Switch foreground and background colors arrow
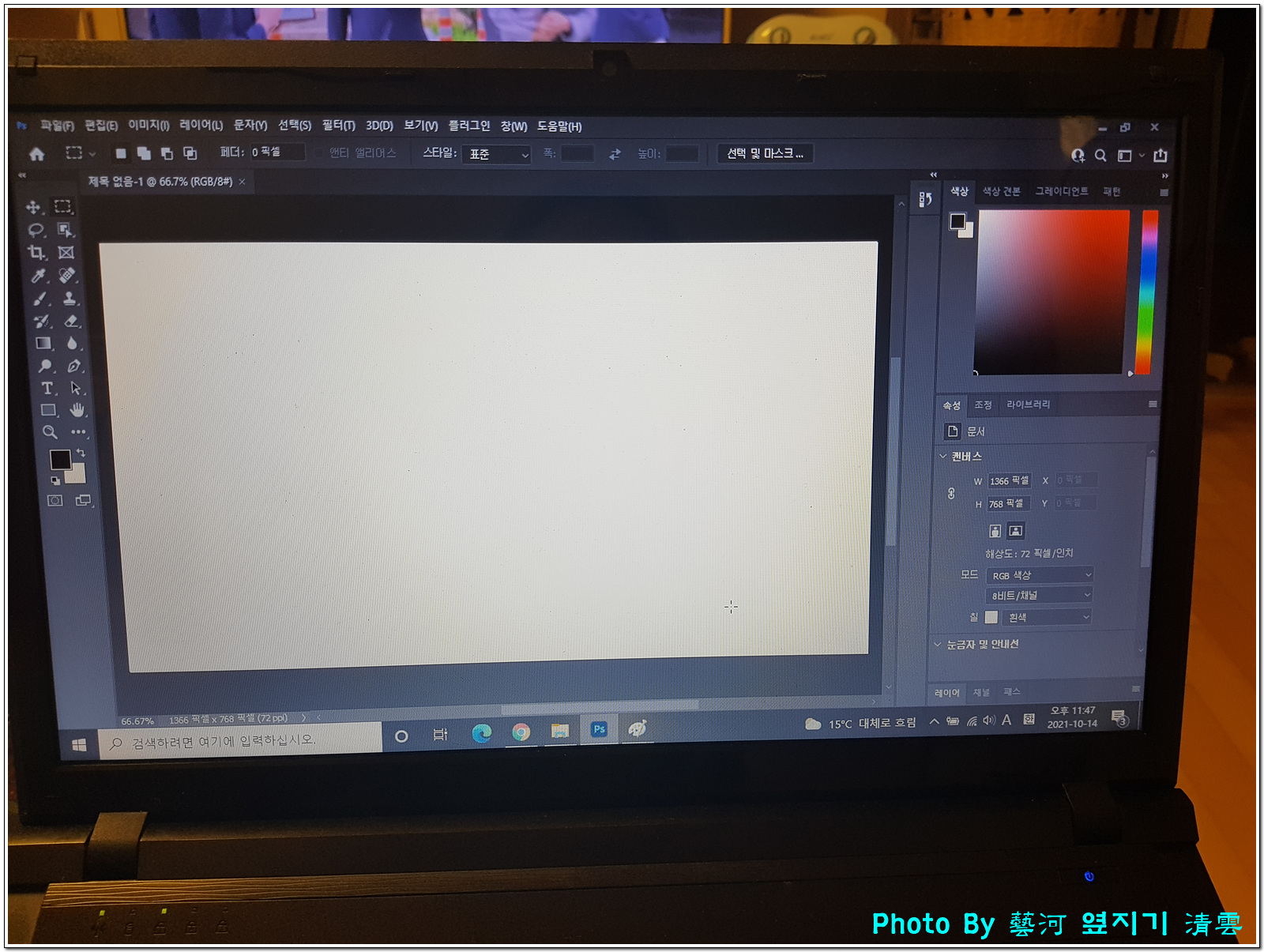The width and height of the screenshot is (1264, 952). (81, 453)
